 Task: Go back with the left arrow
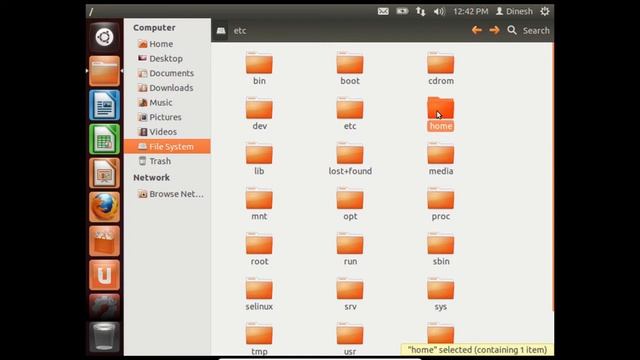(x=476, y=30)
